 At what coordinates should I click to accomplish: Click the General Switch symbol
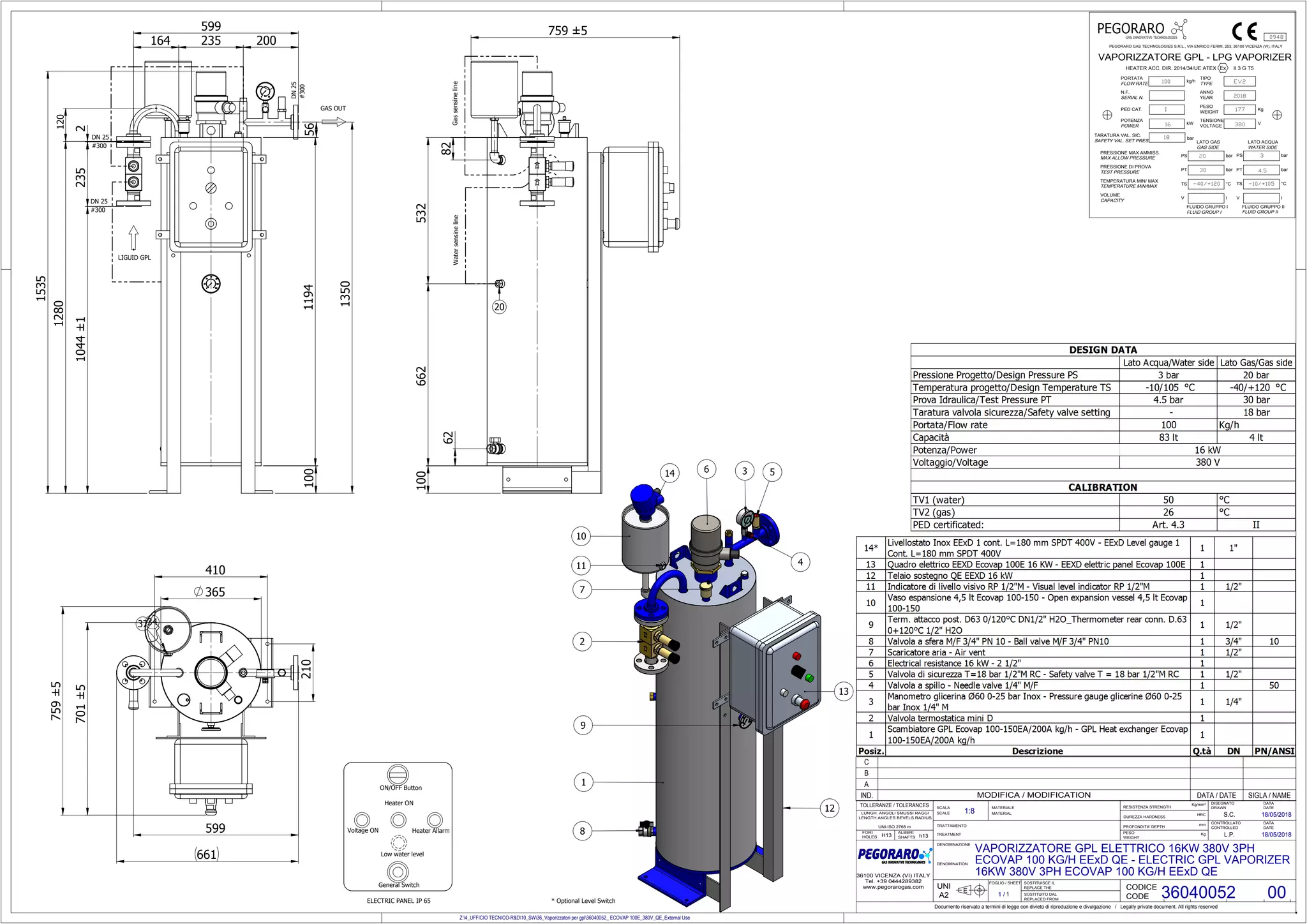pyautogui.click(x=398, y=871)
